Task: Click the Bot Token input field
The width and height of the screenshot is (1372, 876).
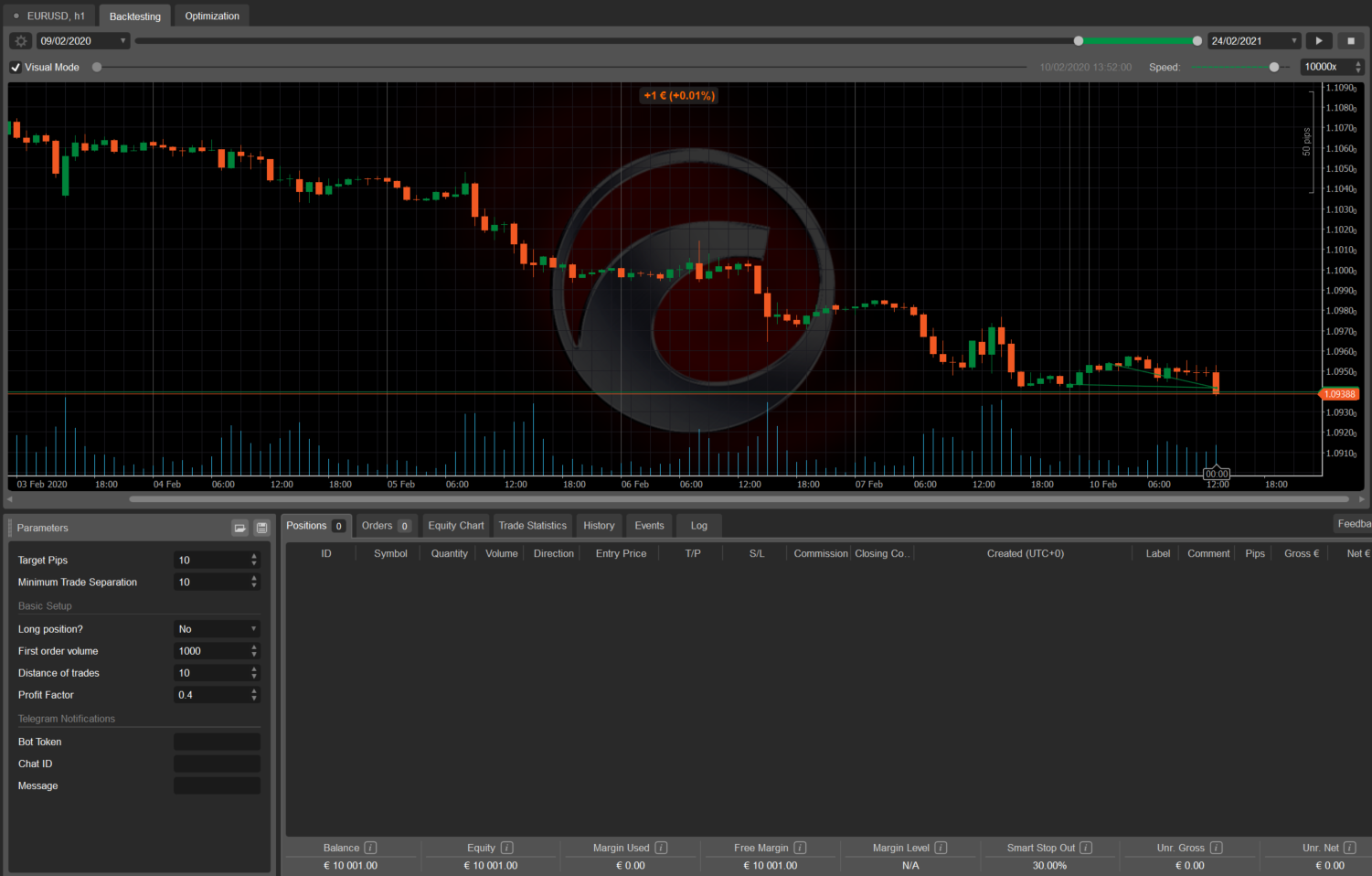Action: (217, 742)
